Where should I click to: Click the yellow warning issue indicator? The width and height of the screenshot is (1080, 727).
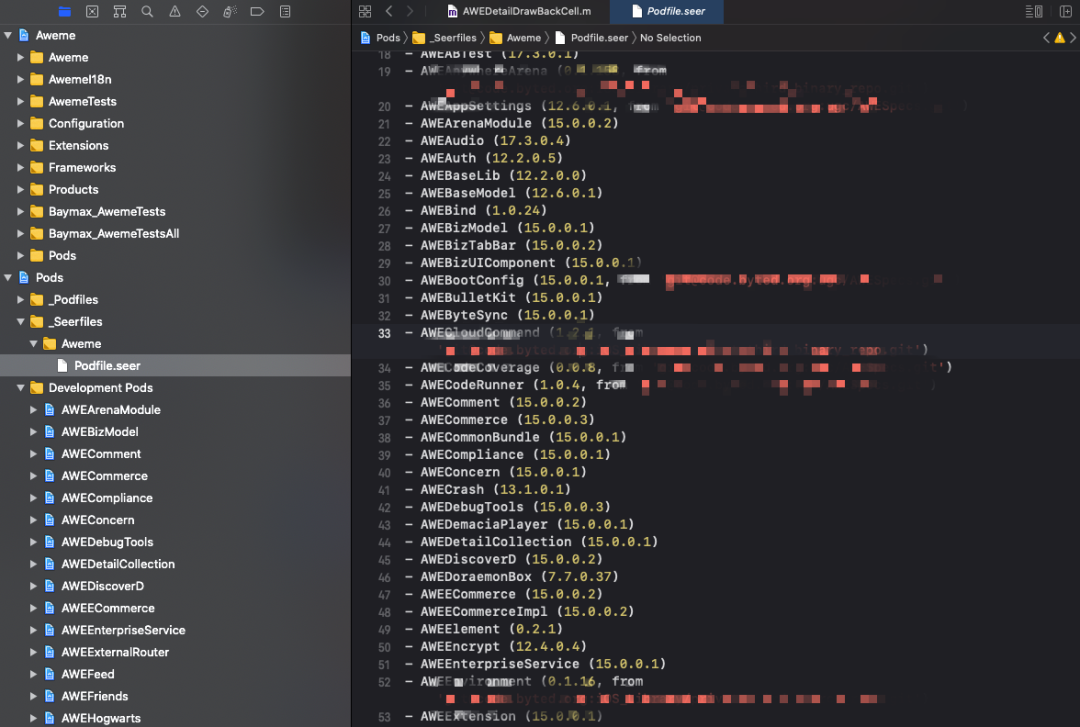tap(1059, 38)
